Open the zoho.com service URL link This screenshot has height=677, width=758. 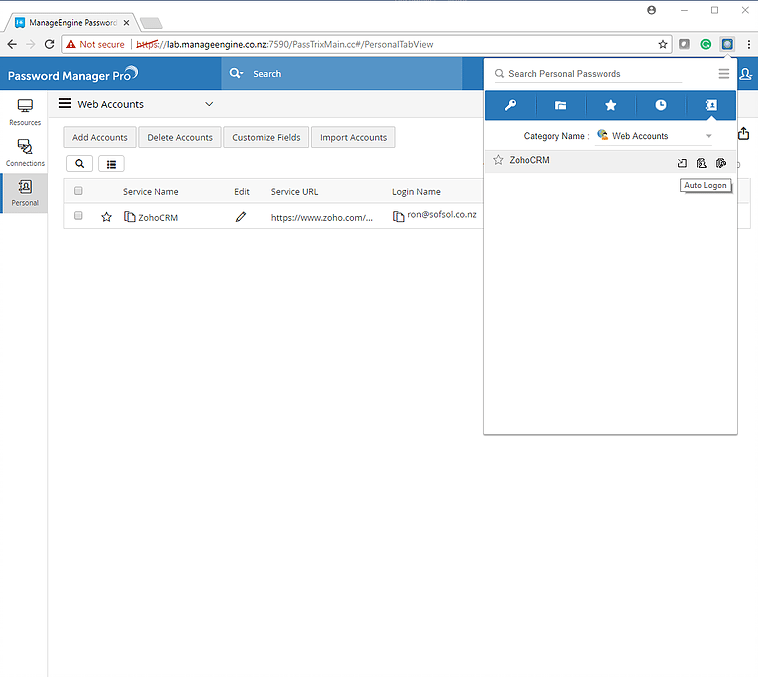[x=321, y=218]
